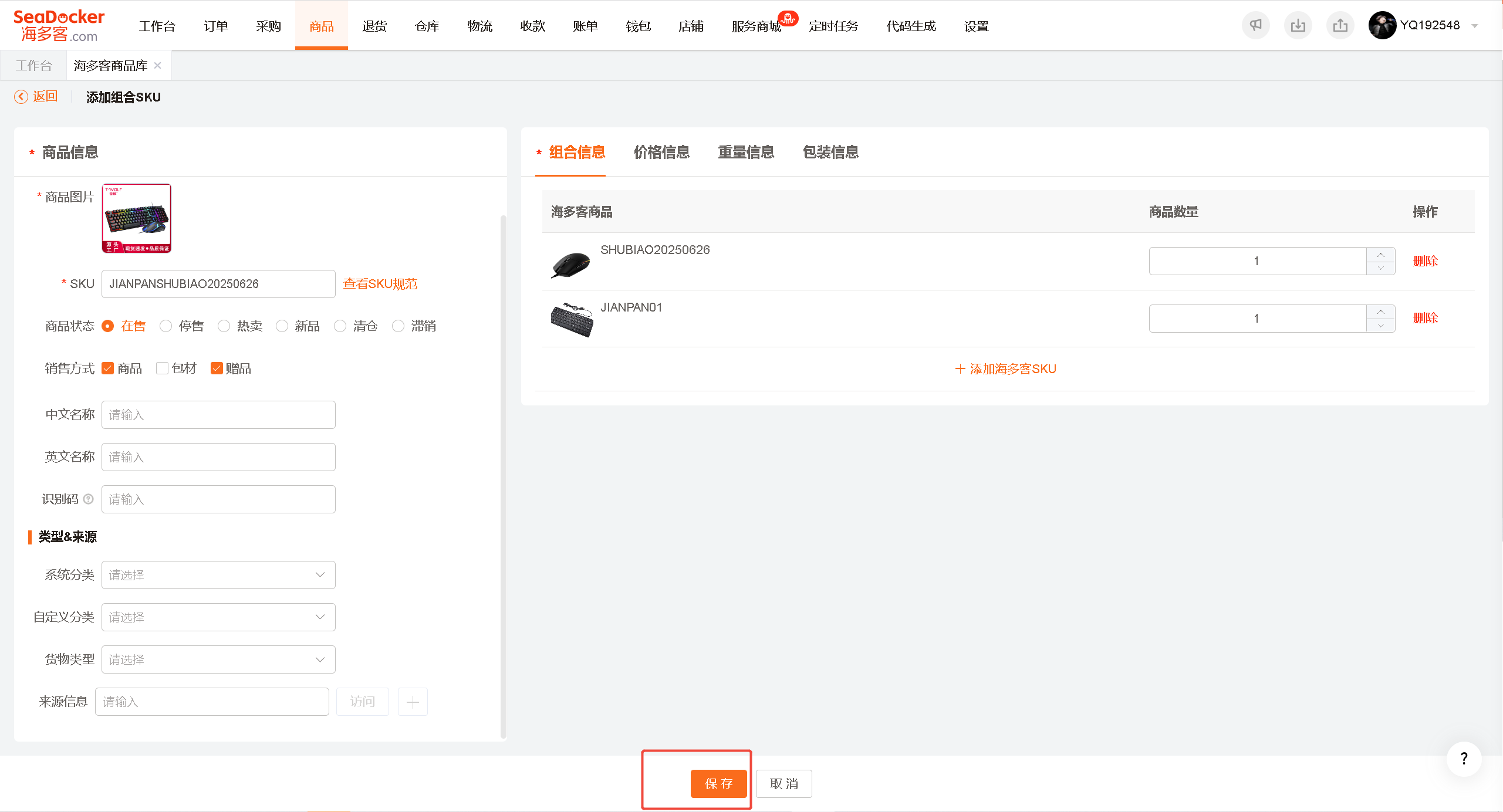The width and height of the screenshot is (1503, 812).
Task: Select the 清仓 product status radio
Action: point(340,326)
